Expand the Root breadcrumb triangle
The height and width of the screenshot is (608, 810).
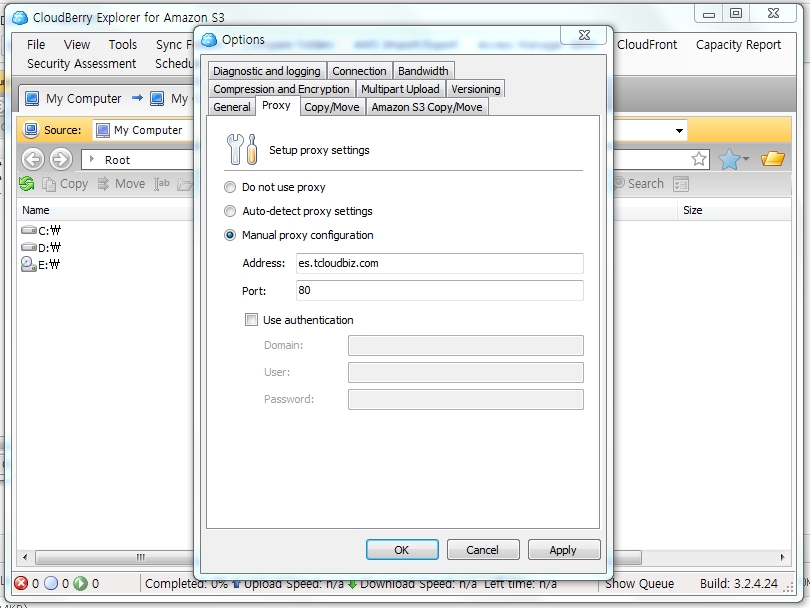click(x=91, y=159)
